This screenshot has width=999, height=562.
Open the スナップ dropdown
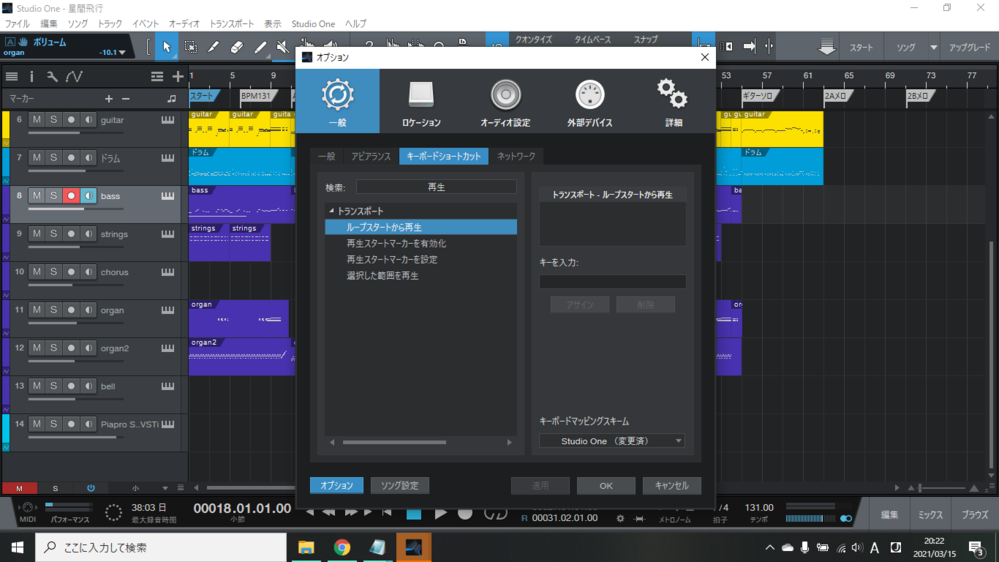(x=645, y=40)
